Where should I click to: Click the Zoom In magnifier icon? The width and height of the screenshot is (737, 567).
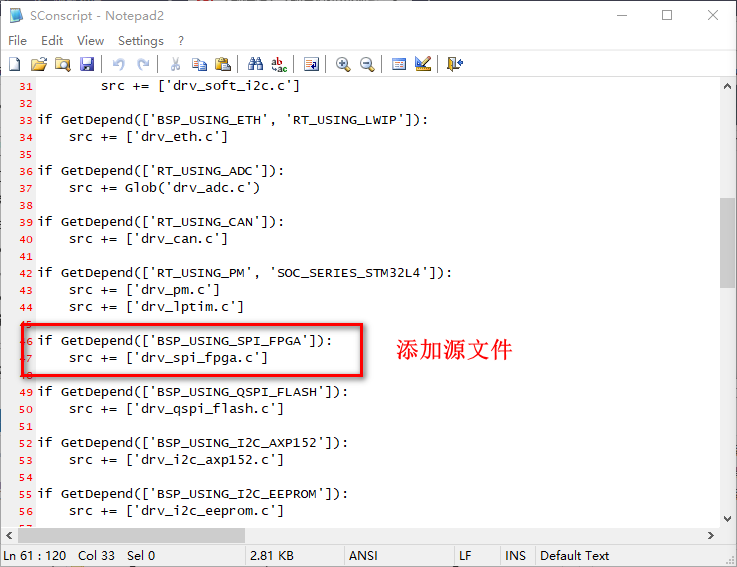343,64
